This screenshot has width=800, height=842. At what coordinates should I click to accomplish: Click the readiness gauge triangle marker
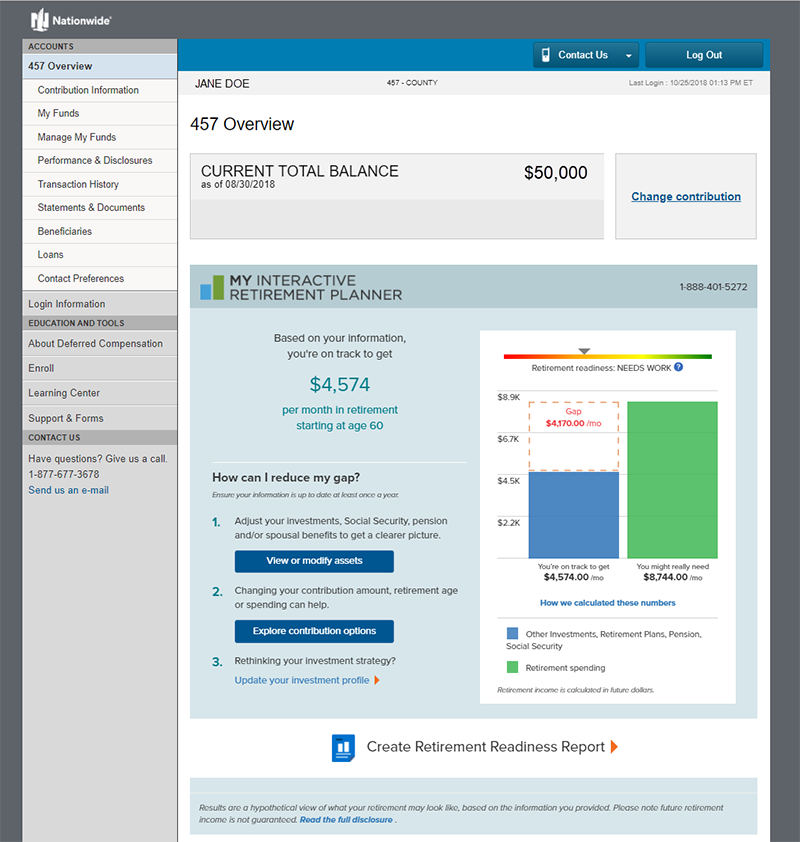[x=584, y=351]
